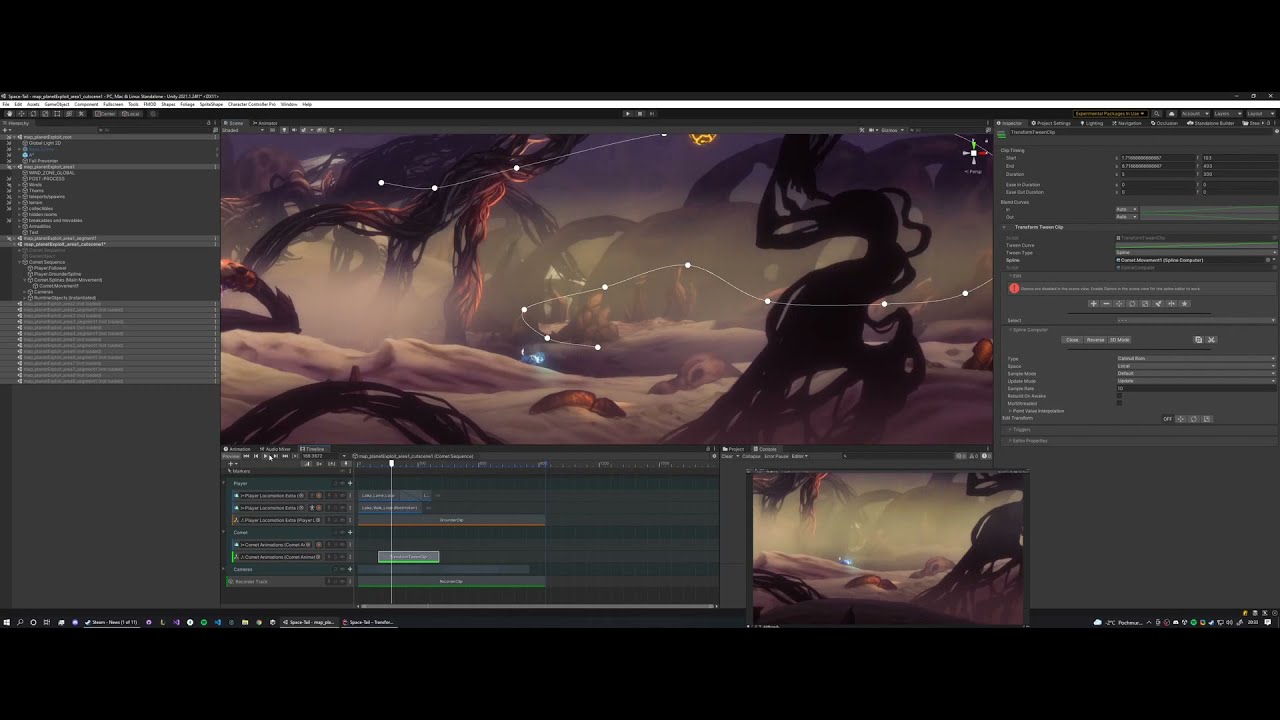Screen dimensions: 1280x720
Task: Click the spline Close button
Action: point(1072,340)
